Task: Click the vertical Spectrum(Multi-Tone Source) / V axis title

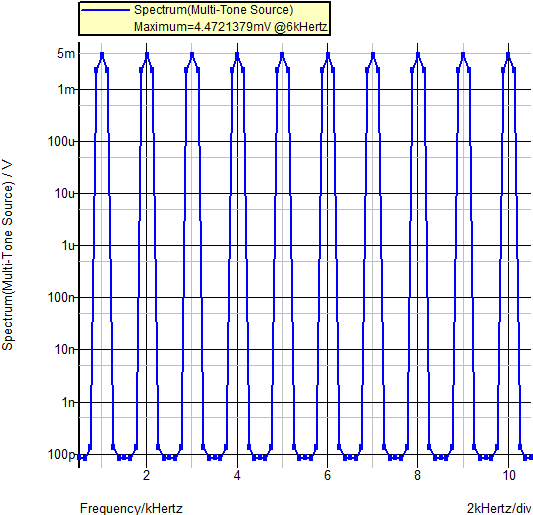Action: [x=7, y=255]
